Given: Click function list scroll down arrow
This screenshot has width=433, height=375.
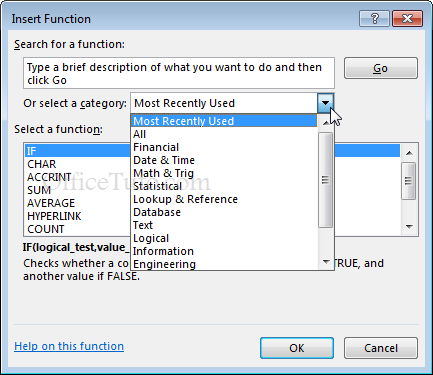Looking at the screenshot, I should click(409, 227).
